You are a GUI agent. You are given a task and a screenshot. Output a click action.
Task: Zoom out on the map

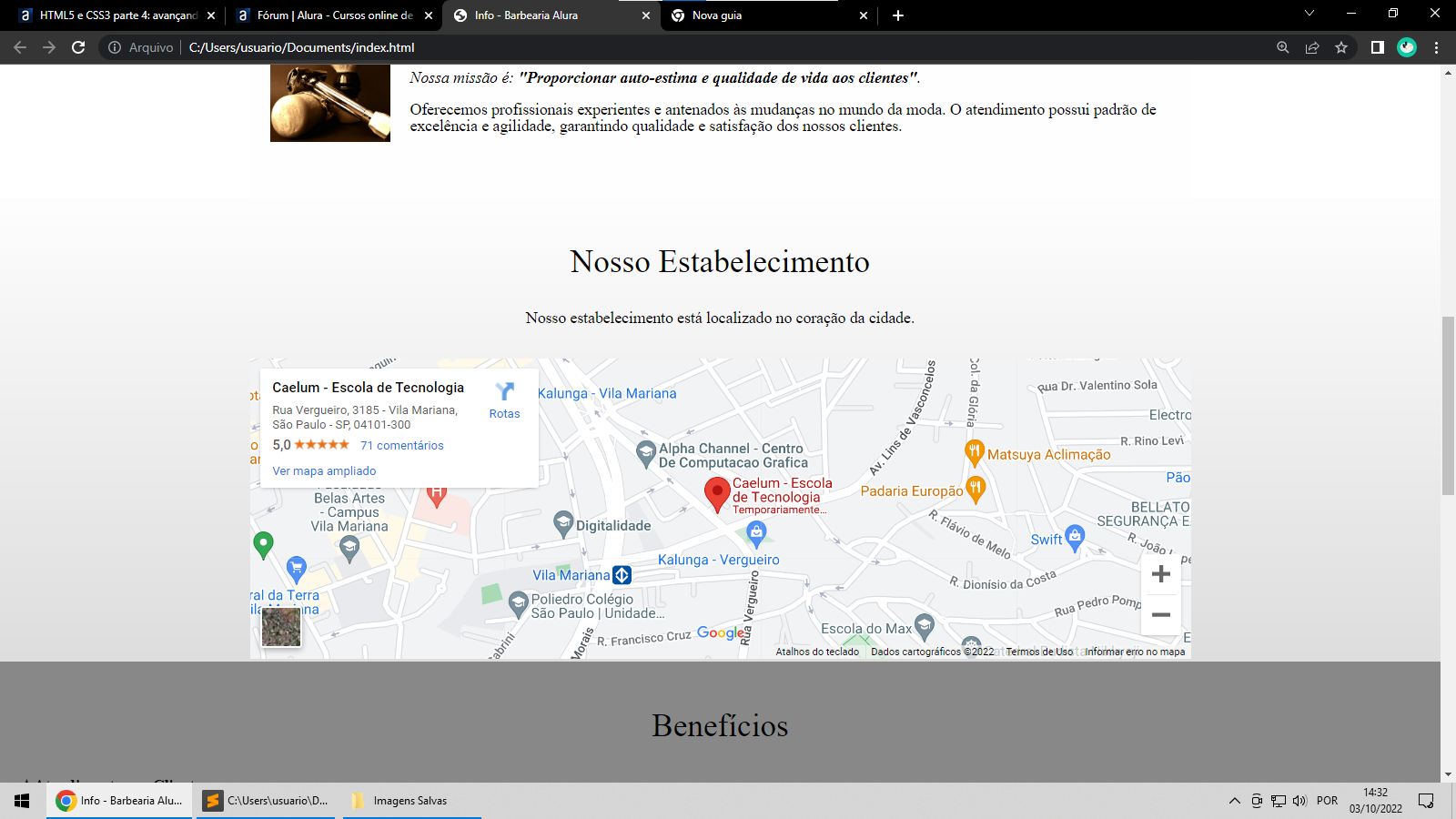pos(1161,615)
